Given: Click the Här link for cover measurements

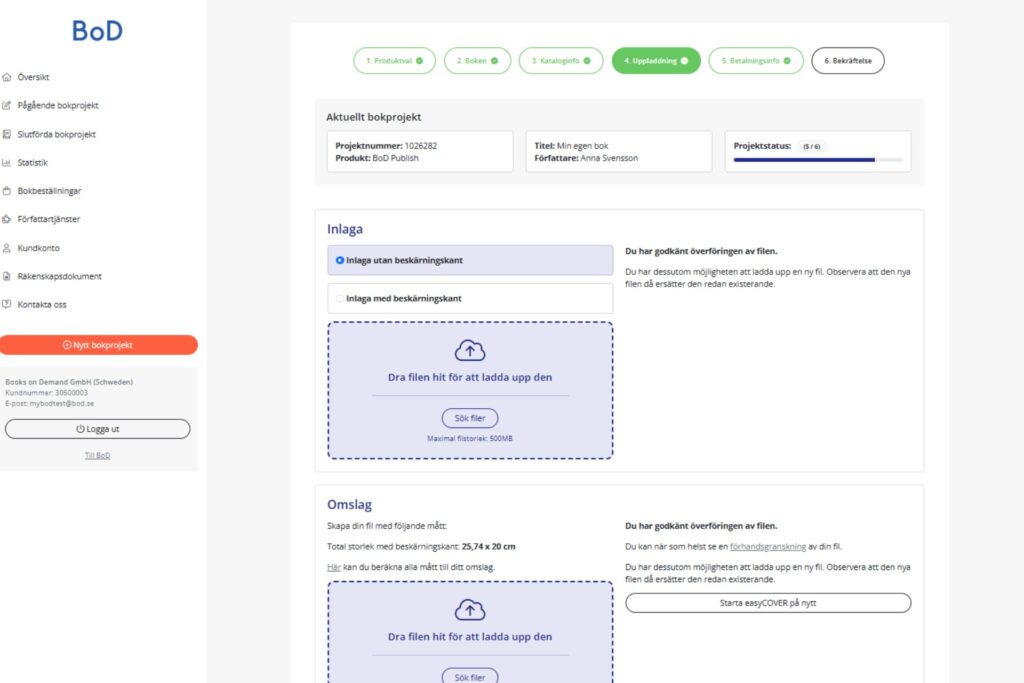Looking at the screenshot, I should [334, 567].
